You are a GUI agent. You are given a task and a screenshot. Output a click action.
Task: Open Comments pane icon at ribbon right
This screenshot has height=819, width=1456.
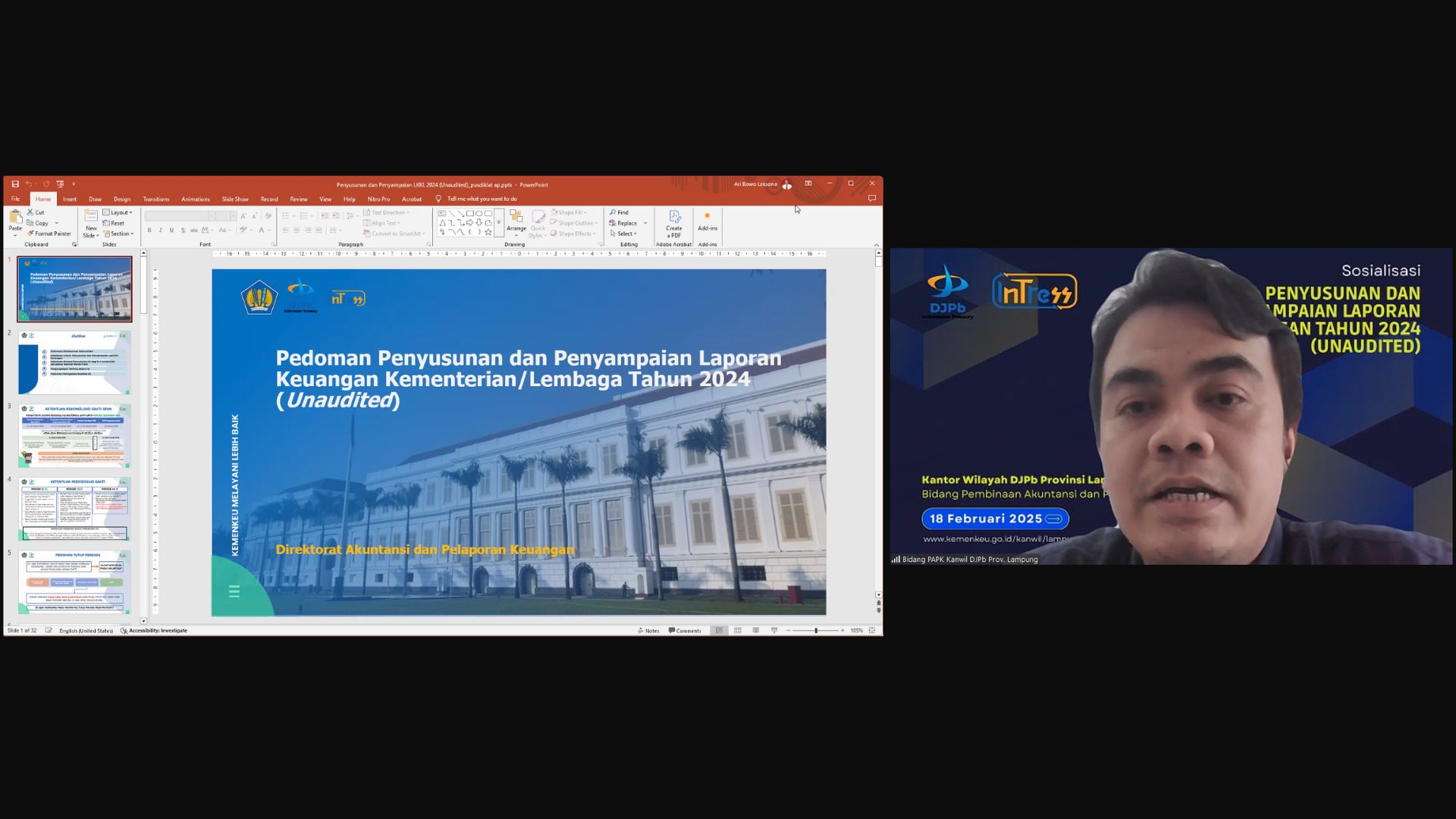pos(872,199)
